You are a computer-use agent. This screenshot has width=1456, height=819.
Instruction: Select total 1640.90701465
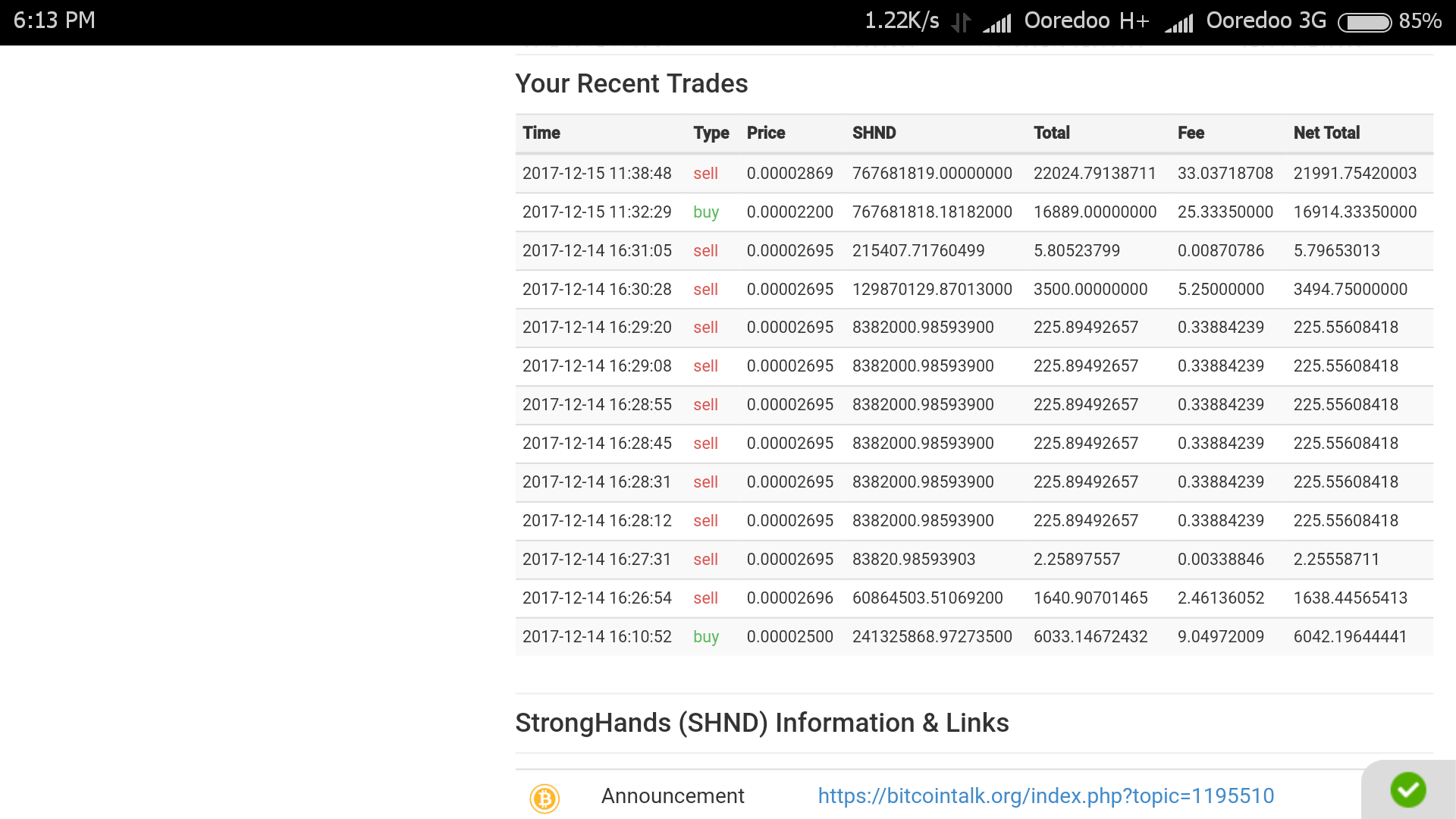coord(1090,598)
